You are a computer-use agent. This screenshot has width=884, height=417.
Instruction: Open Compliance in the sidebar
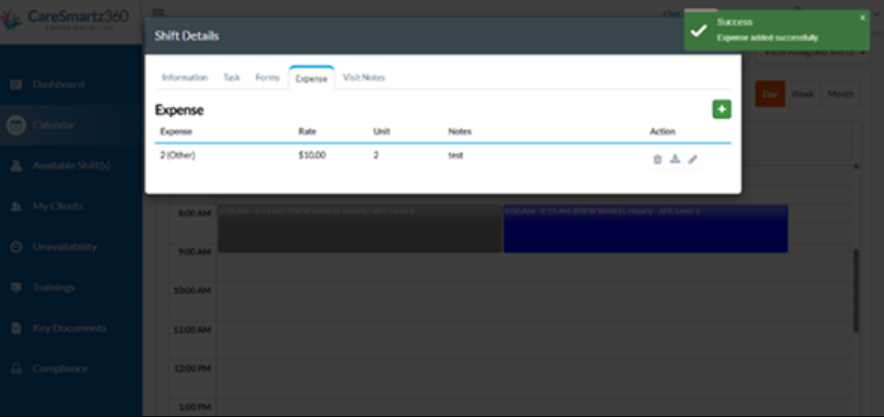[60, 369]
